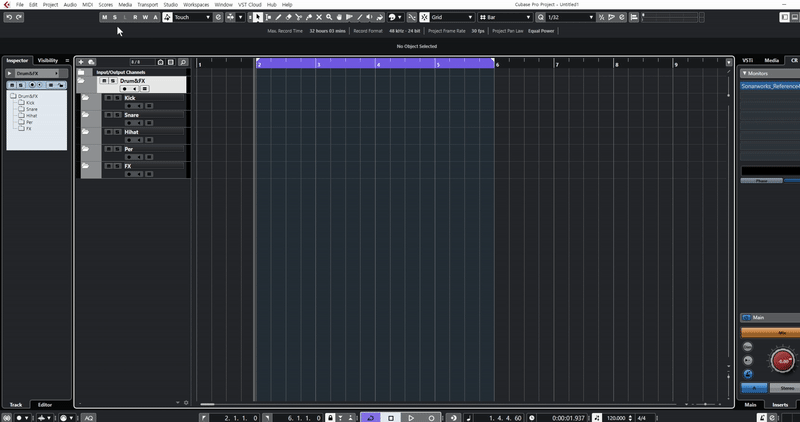The height and width of the screenshot is (422, 800).
Task: Toggle Snap on/off icon beside Grid
Action: [x=424, y=17]
